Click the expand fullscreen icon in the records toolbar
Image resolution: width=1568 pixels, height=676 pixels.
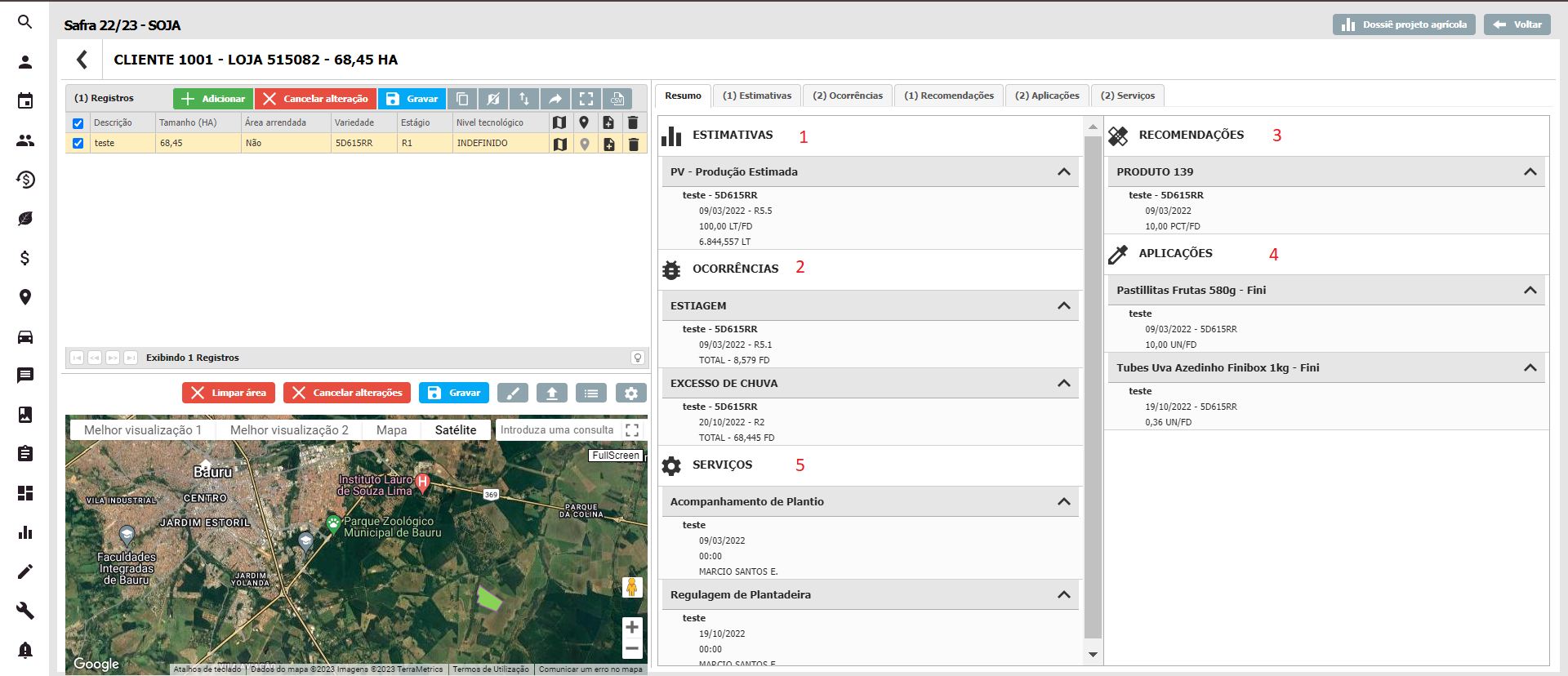point(586,99)
